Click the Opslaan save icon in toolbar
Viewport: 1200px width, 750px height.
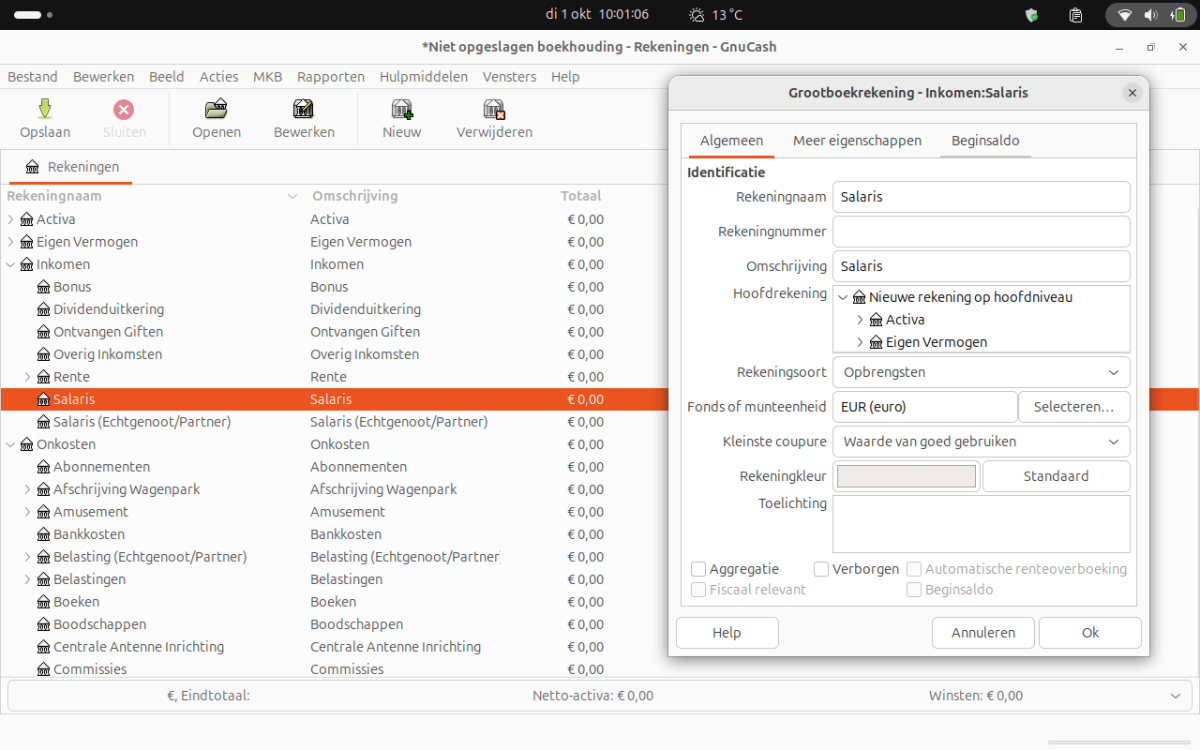(45, 110)
